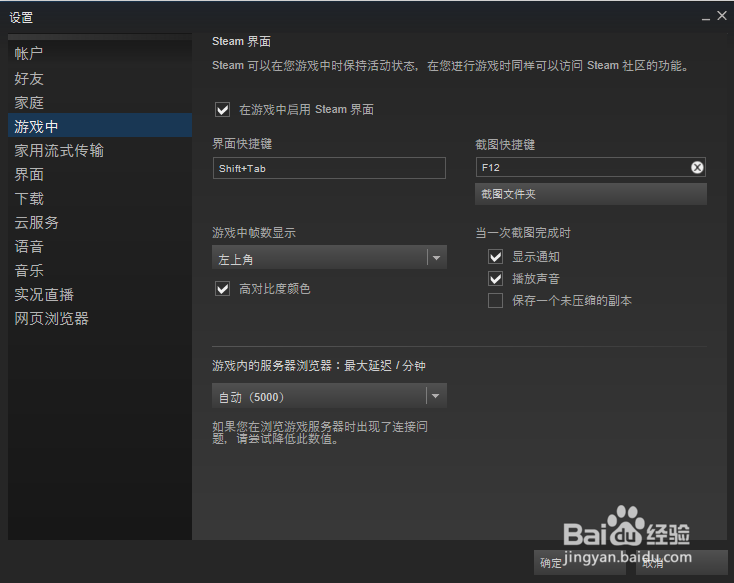The height and width of the screenshot is (583, 734).
Task: Clear the F12 screenshot shortcut
Action: pyautogui.click(x=697, y=167)
